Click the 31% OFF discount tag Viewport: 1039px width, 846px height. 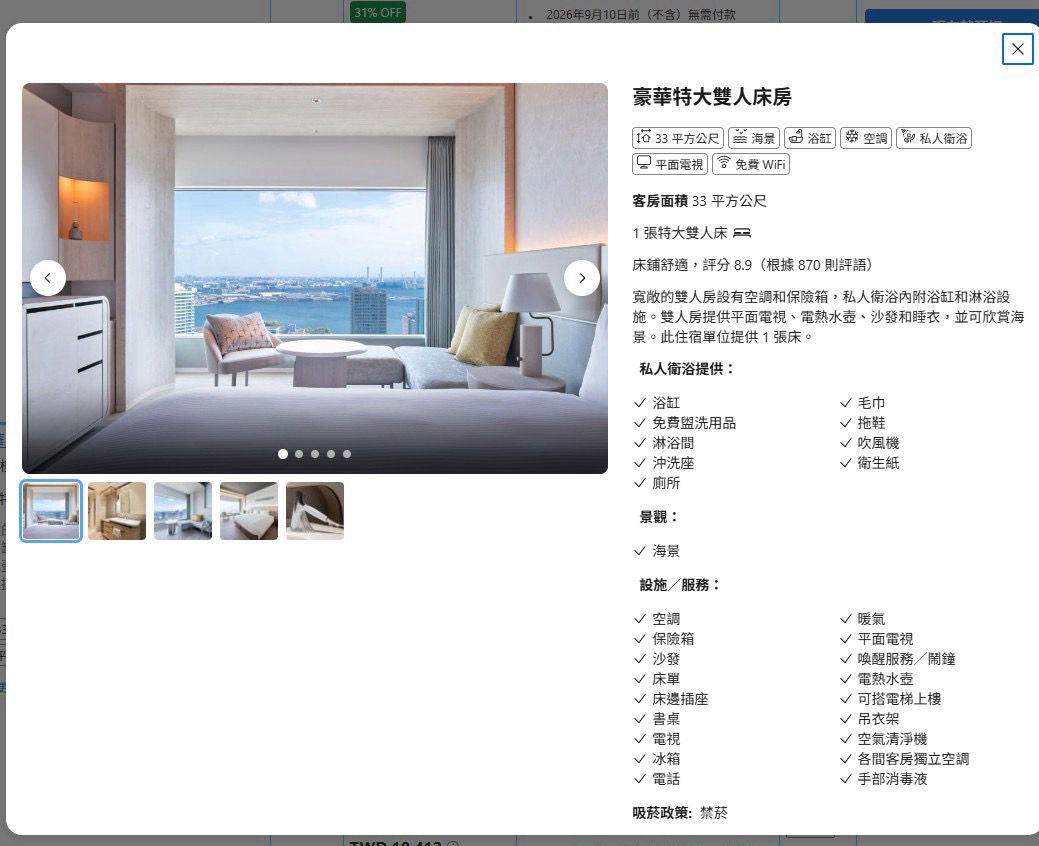tap(378, 12)
